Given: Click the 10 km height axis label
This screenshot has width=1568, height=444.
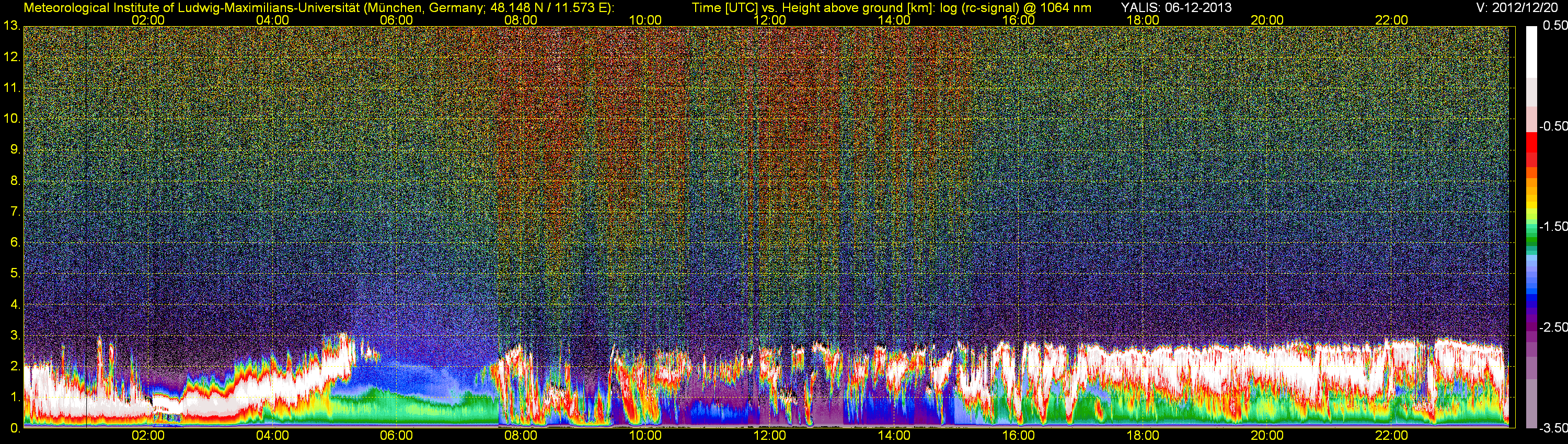Looking at the screenshot, I should [12, 119].
